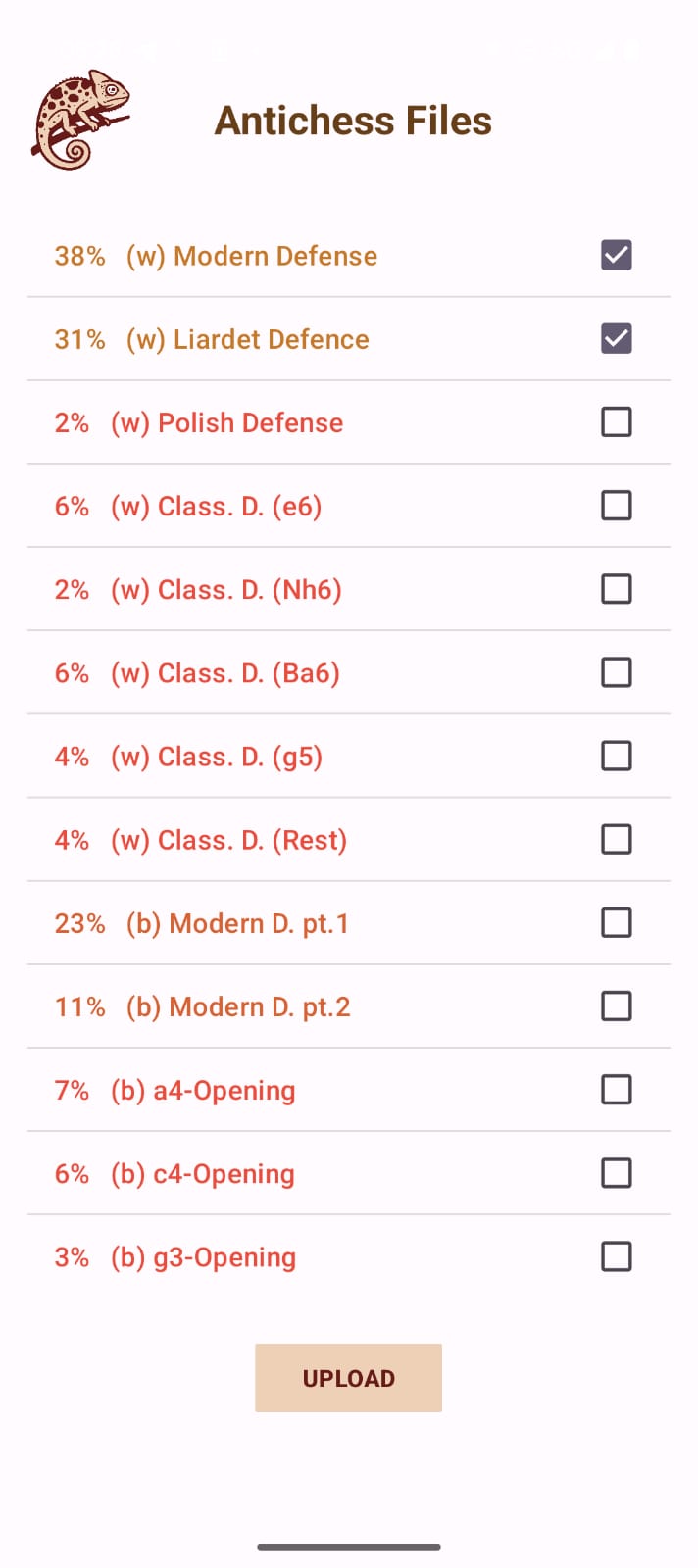Check the c4-Opening checkbox

coord(616,1172)
